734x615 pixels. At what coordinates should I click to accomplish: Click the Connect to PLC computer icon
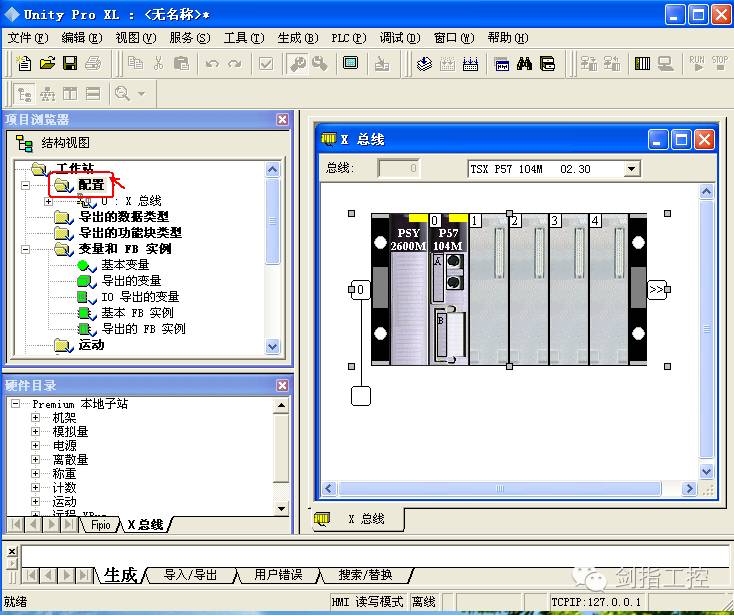(x=665, y=63)
